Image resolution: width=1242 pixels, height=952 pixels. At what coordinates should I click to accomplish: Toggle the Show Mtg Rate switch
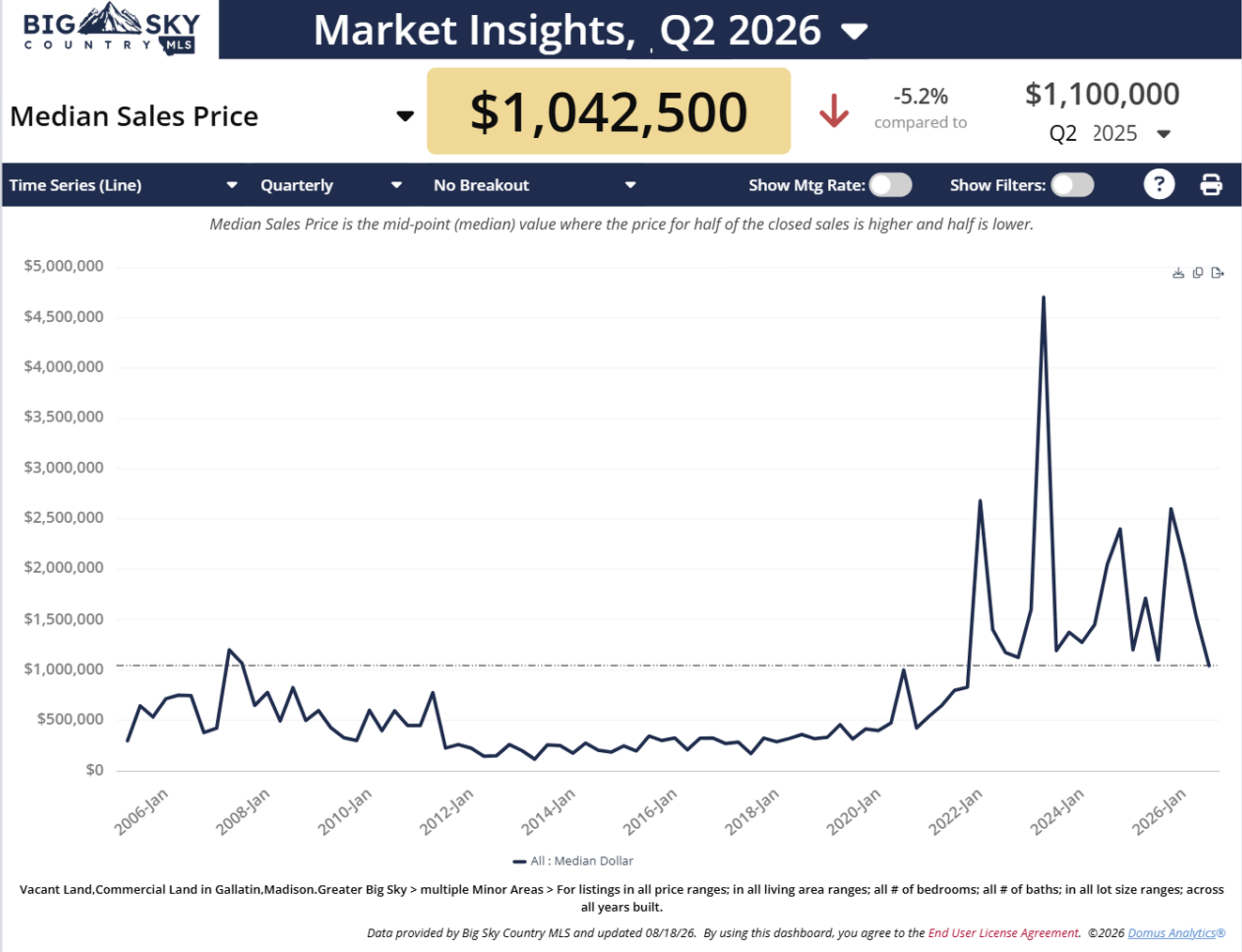click(890, 185)
